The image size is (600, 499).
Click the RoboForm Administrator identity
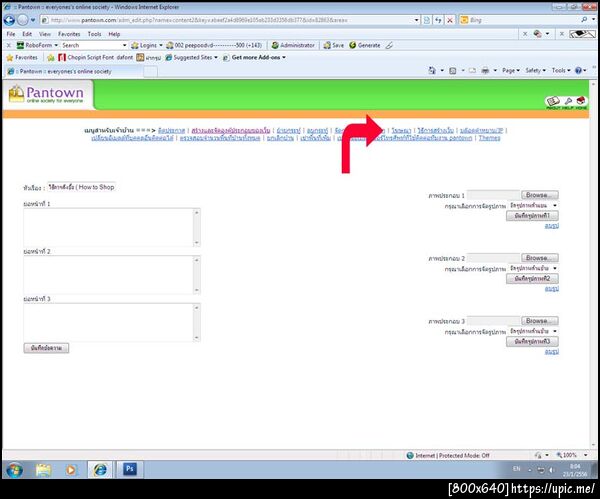coord(293,45)
